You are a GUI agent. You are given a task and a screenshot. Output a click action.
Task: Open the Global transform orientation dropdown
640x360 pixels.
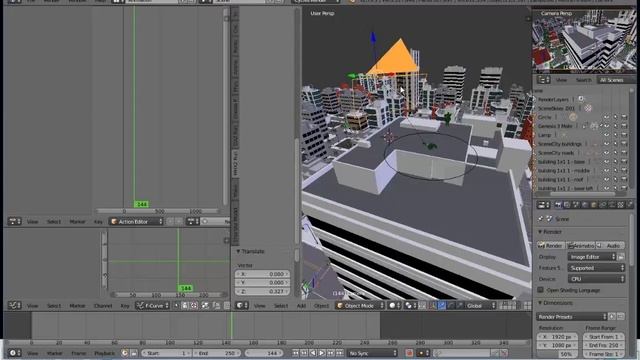pyautogui.click(x=480, y=305)
